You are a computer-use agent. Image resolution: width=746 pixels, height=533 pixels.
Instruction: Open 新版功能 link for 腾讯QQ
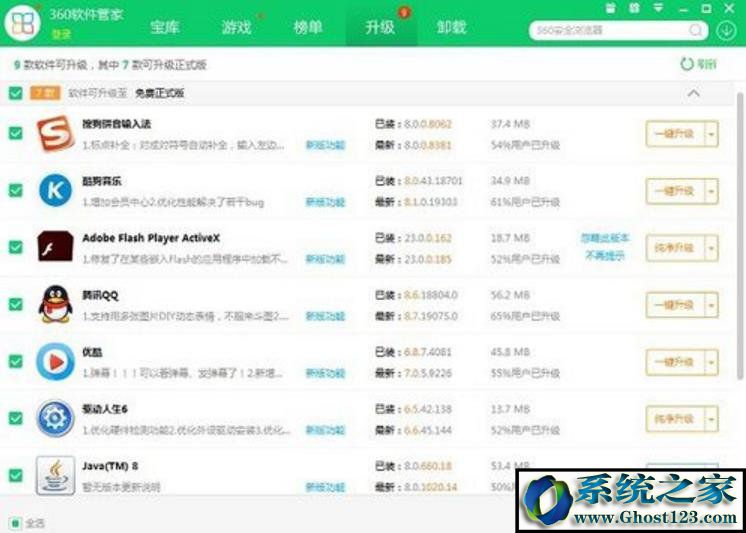point(325,316)
